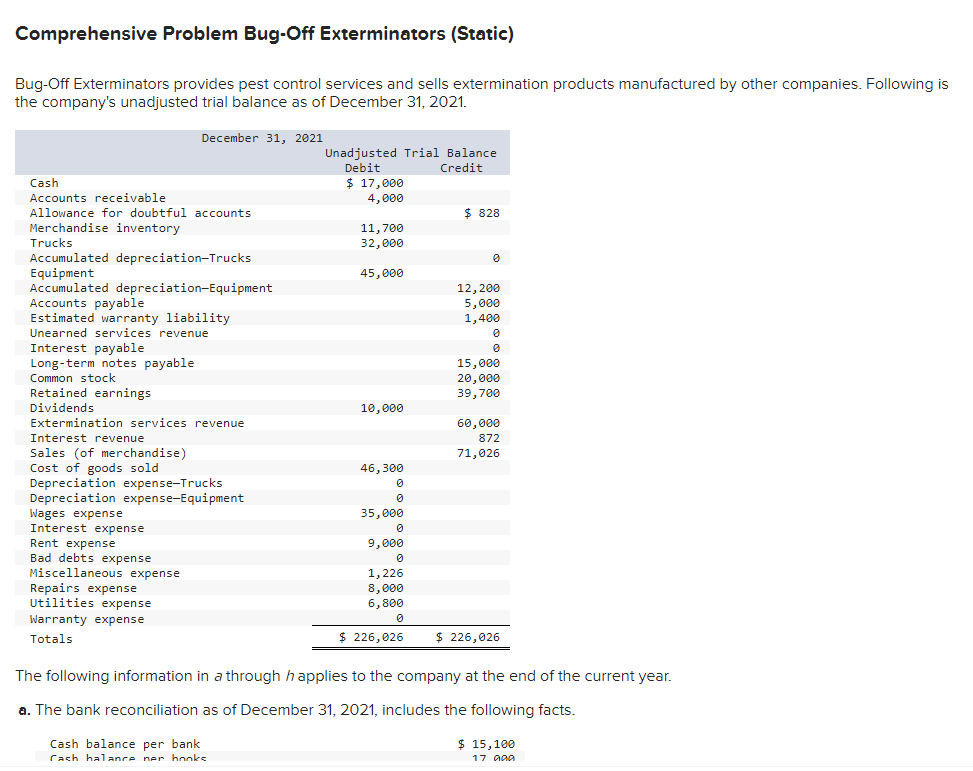Click the Accounts receivable value '4,000'
This screenshot has height=771, width=973.
tap(385, 197)
